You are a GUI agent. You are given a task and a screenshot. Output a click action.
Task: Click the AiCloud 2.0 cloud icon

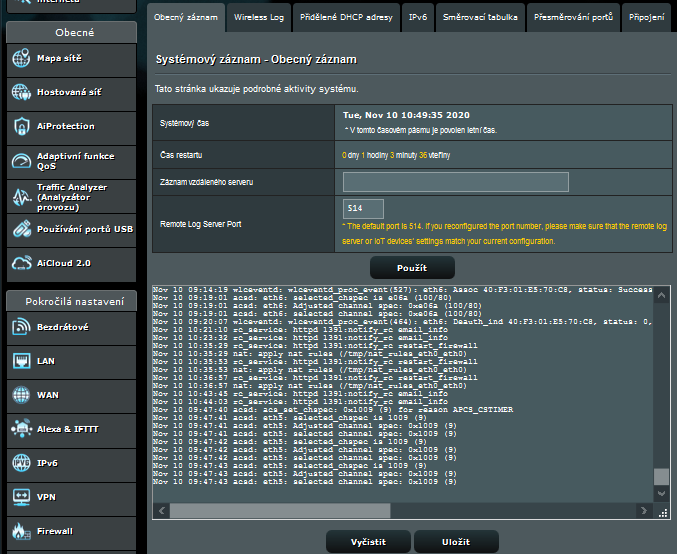(21, 263)
